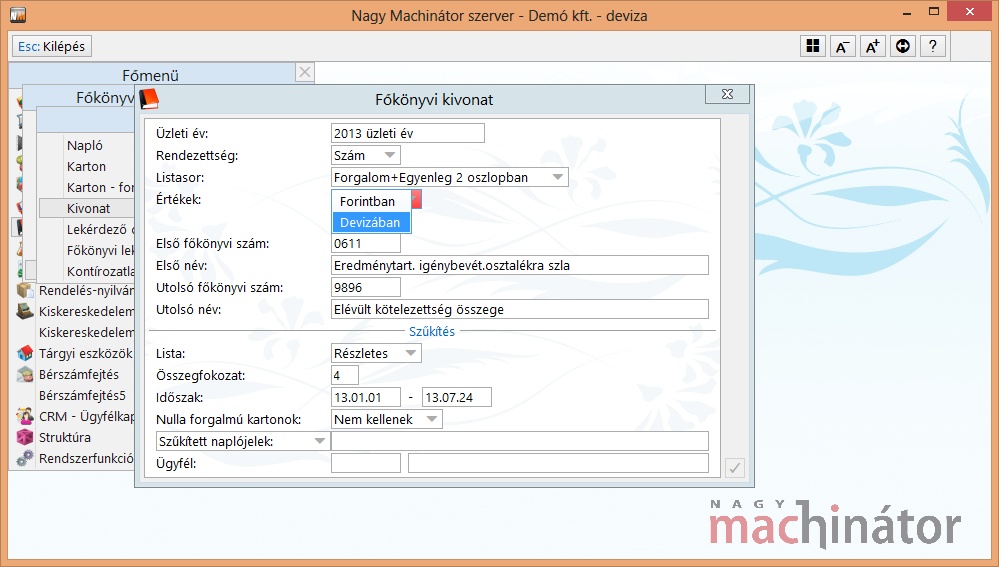The width and height of the screenshot is (999, 567).
Task: Select Kivonat menu item
Action: (x=87, y=208)
